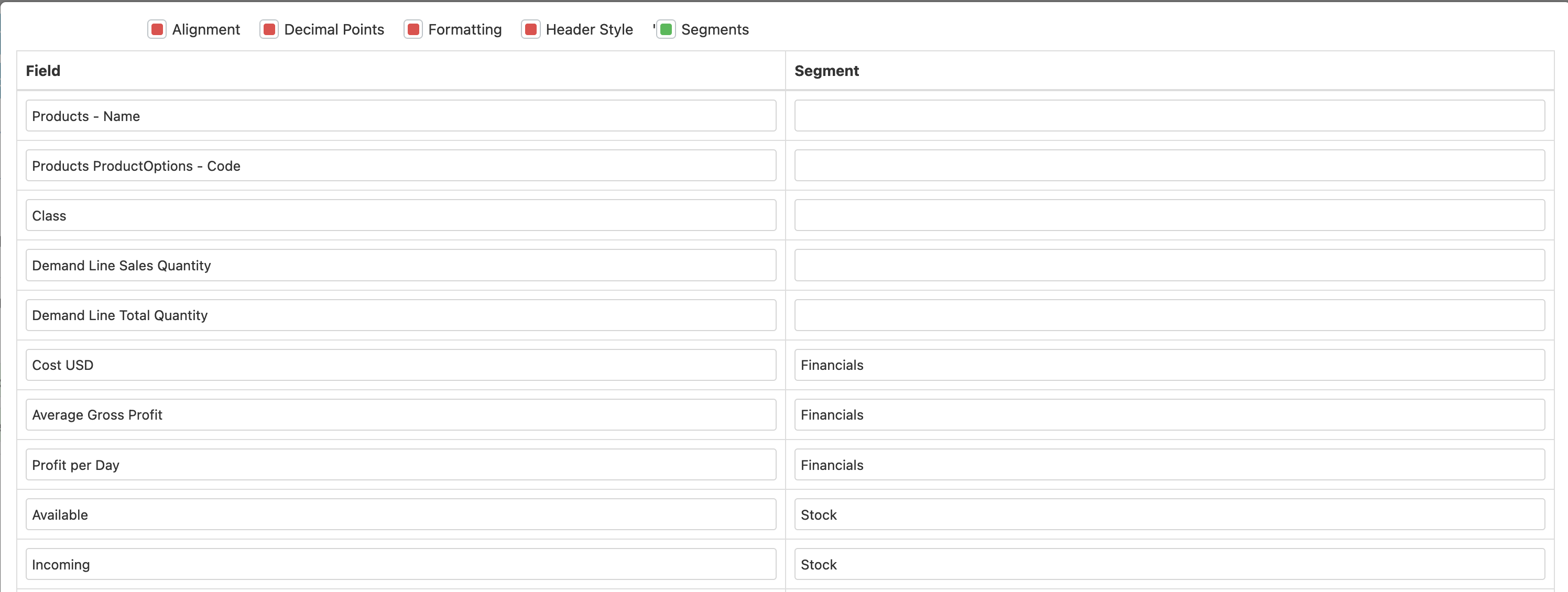Select the empty Segment field for Class
1568x592 pixels.
1169,215
